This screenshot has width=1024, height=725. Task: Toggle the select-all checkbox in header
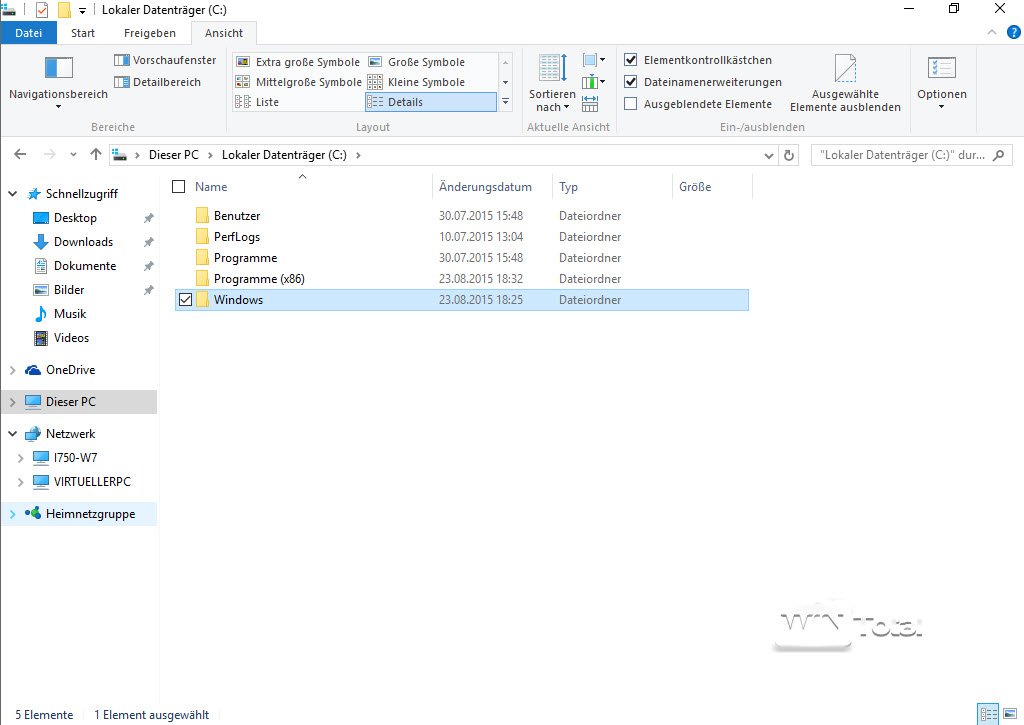click(178, 187)
